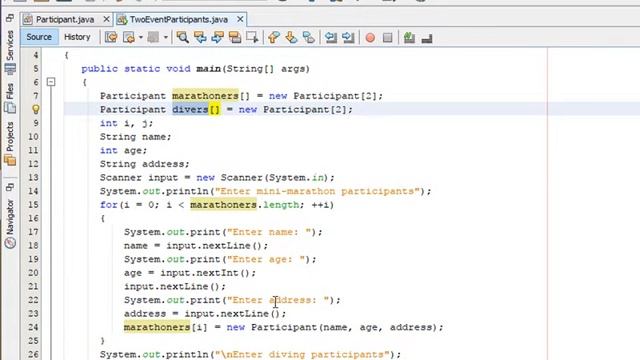Click selected word 'divers' on line 8
The width and height of the screenshot is (640, 360).
[190, 109]
